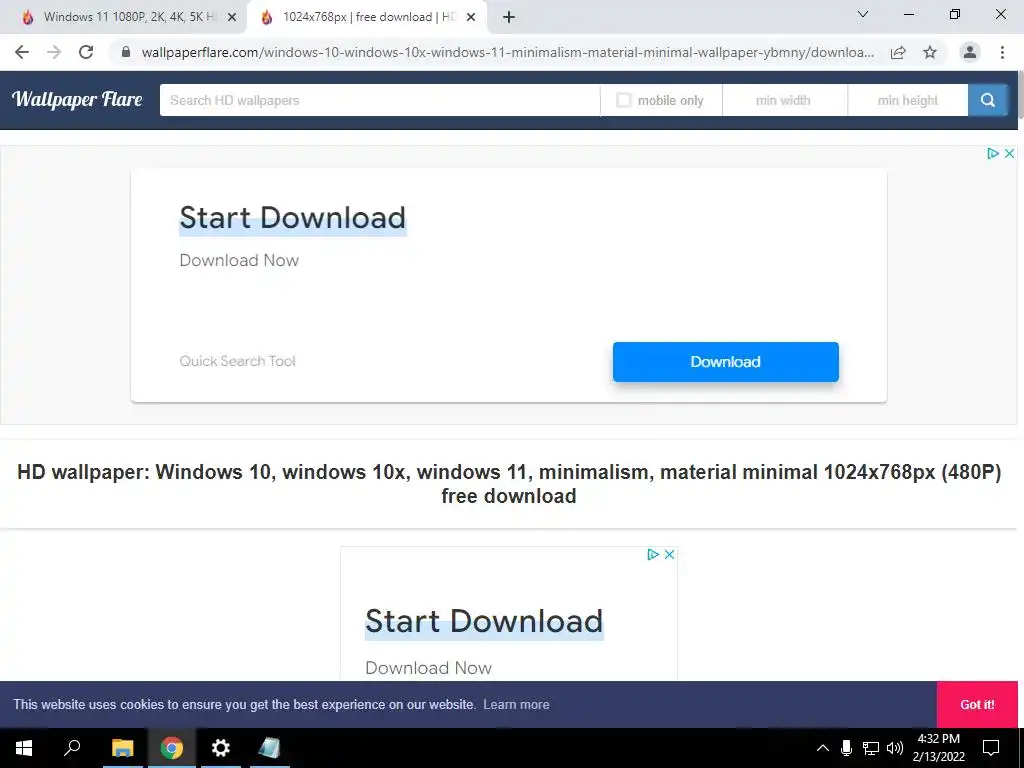Open File Explorer from taskbar
Image resolution: width=1024 pixels, height=768 pixels.
(123, 748)
